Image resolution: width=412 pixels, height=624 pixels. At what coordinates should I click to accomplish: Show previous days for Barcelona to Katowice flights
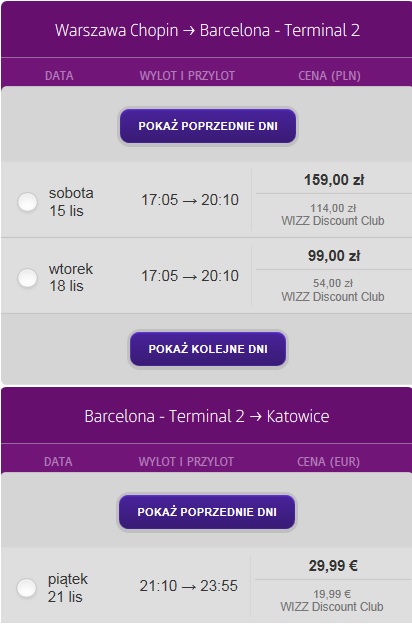207,512
